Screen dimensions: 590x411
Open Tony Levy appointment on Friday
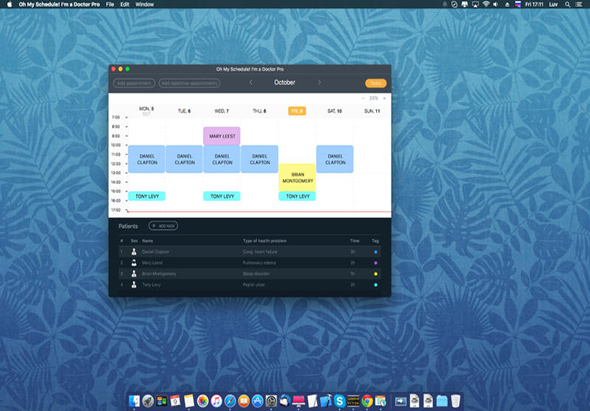tap(297, 196)
